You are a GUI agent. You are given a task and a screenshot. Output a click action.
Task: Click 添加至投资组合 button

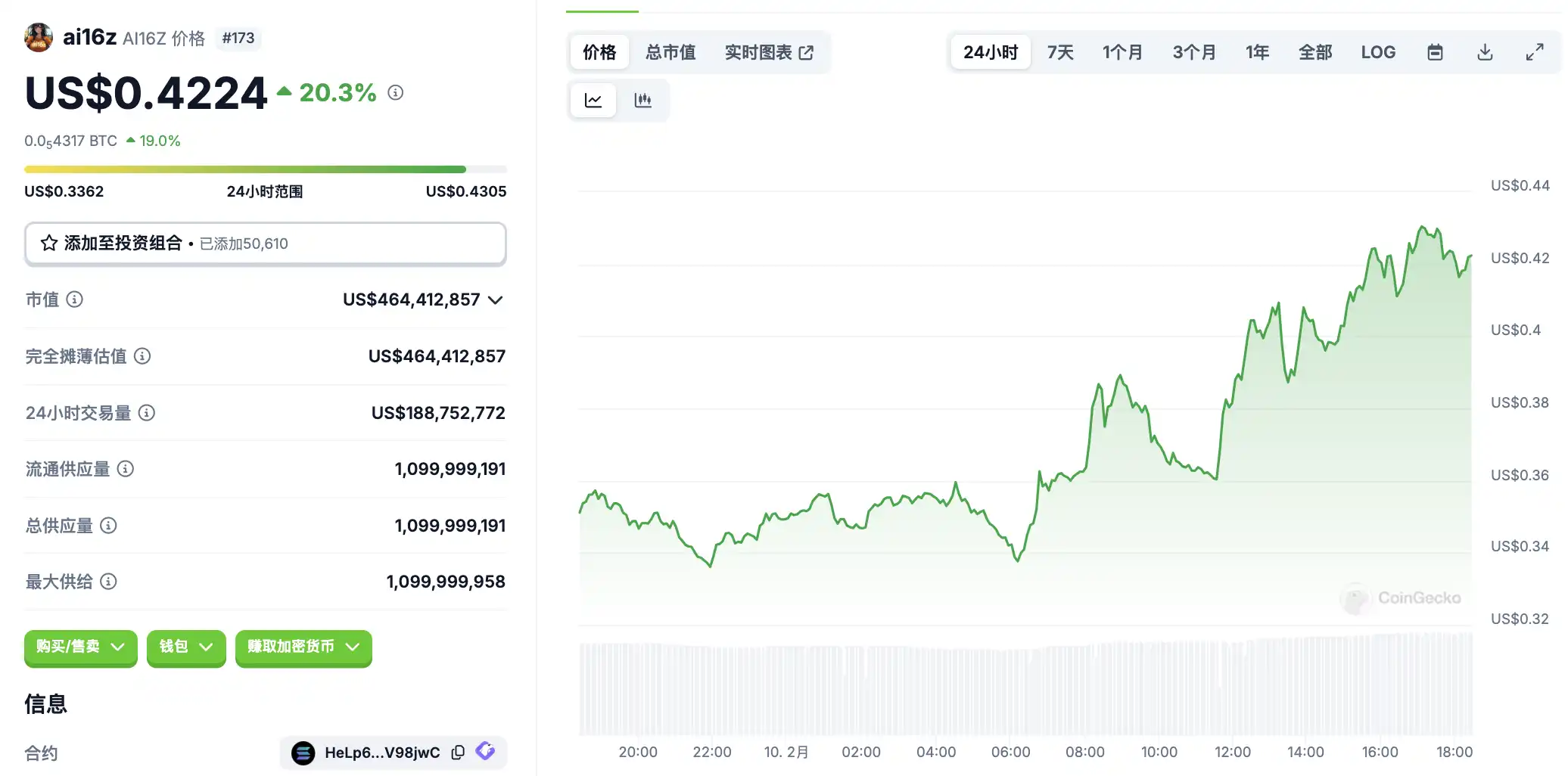[x=265, y=244]
